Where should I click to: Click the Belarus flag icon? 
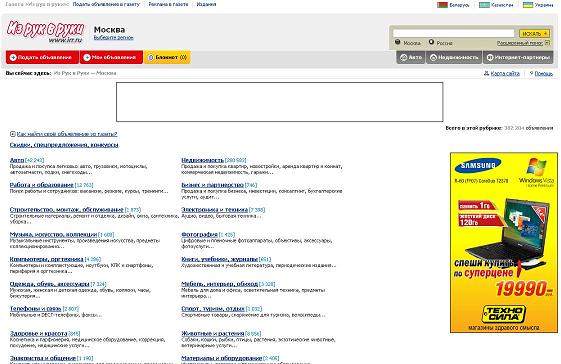coord(442,5)
